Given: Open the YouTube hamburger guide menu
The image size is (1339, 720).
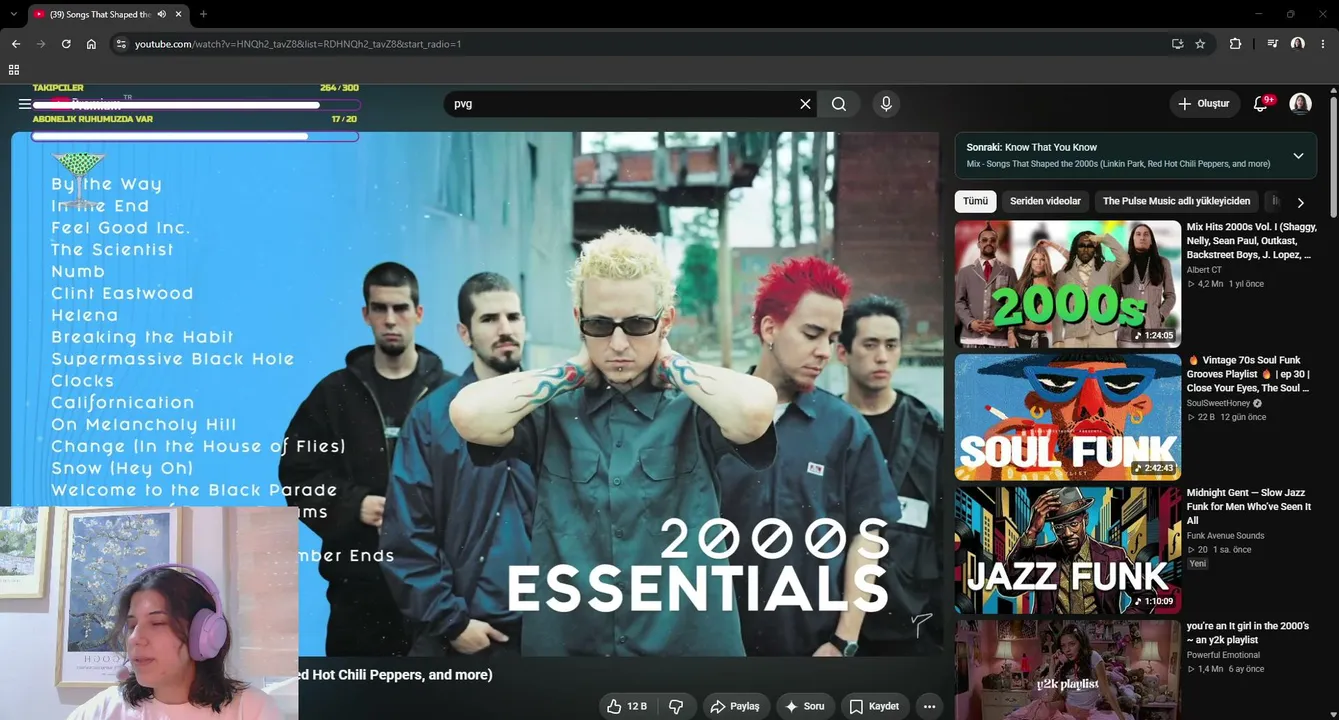Looking at the screenshot, I should 25,104.
